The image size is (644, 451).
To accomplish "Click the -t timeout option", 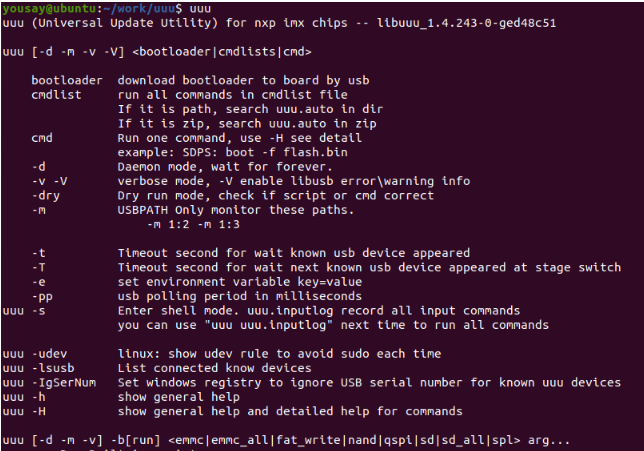I will tap(38, 252).
